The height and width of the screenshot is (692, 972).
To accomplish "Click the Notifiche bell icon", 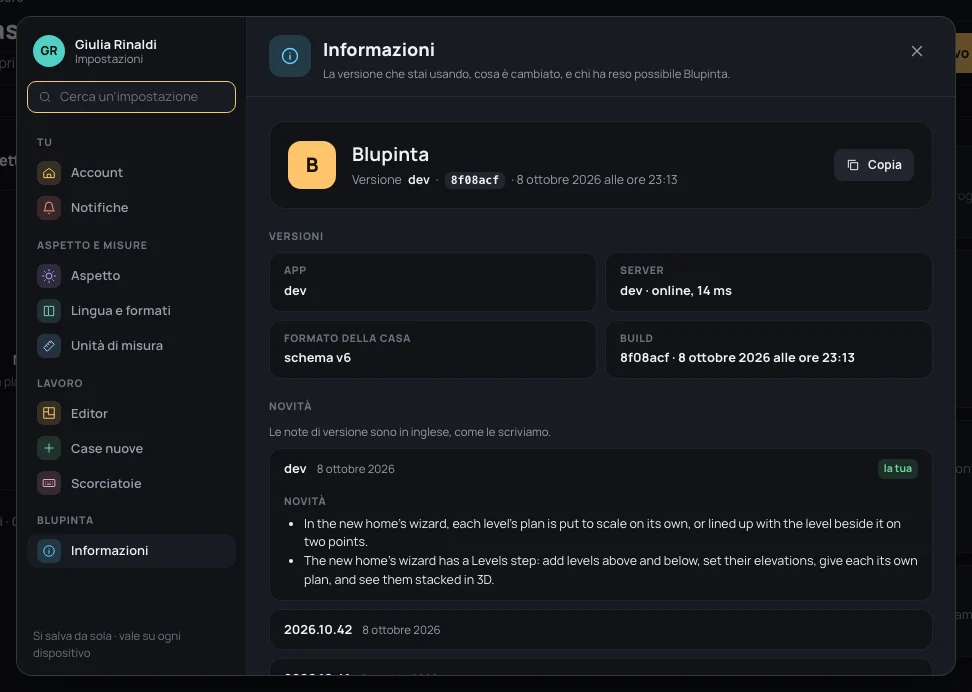I will pos(49,208).
